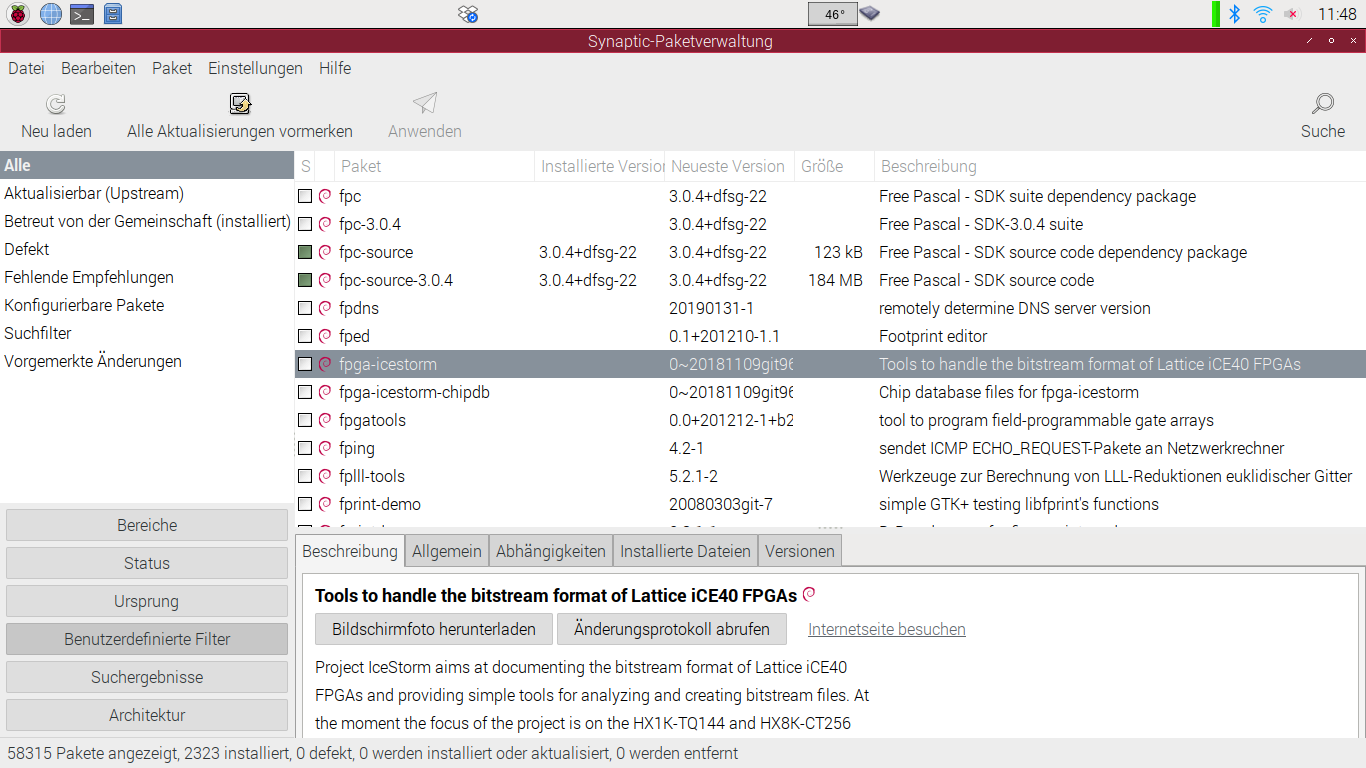Select the Aktualisierbar (Upstream) filter
This screenshot has height=768, width=1366.
94,193
